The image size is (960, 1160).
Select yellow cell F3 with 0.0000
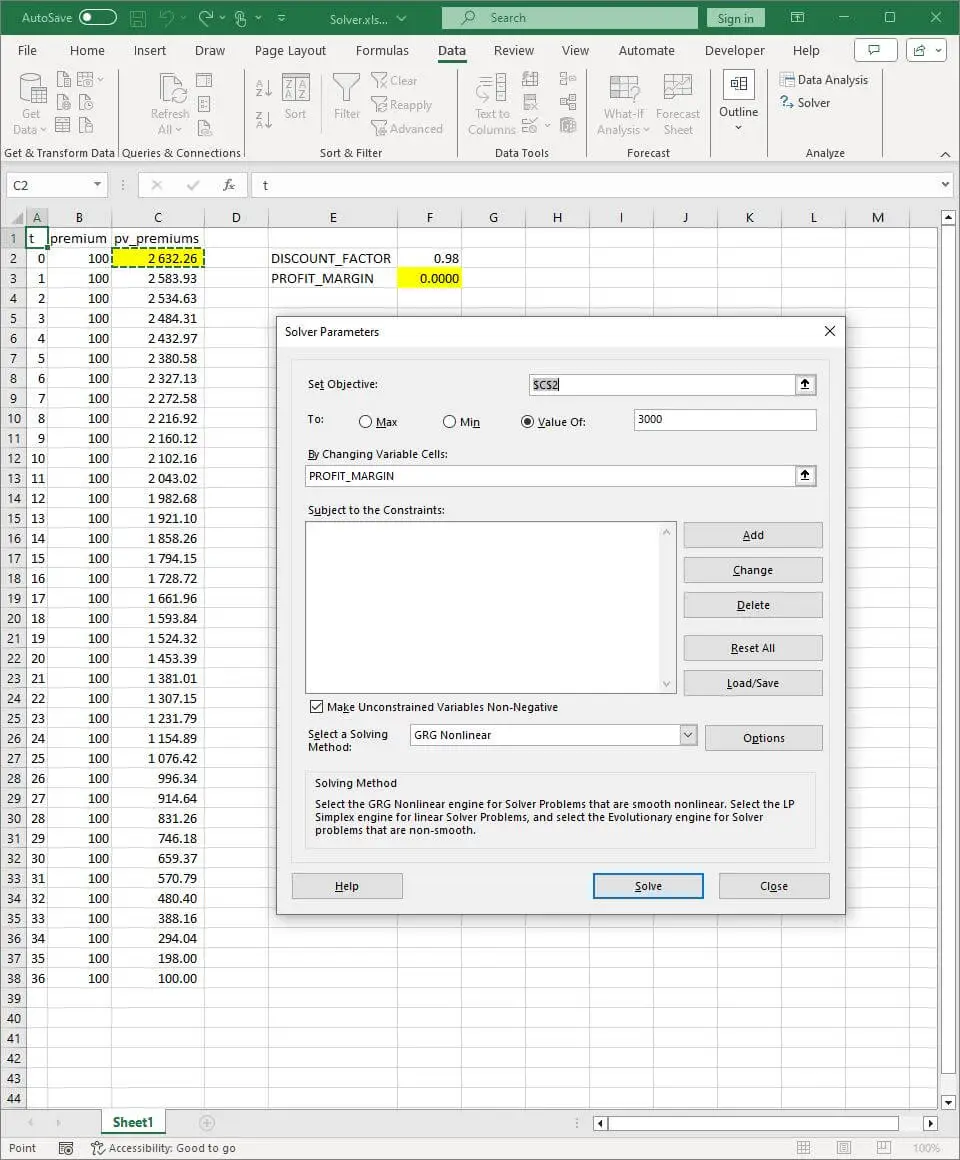click(430, 278)
